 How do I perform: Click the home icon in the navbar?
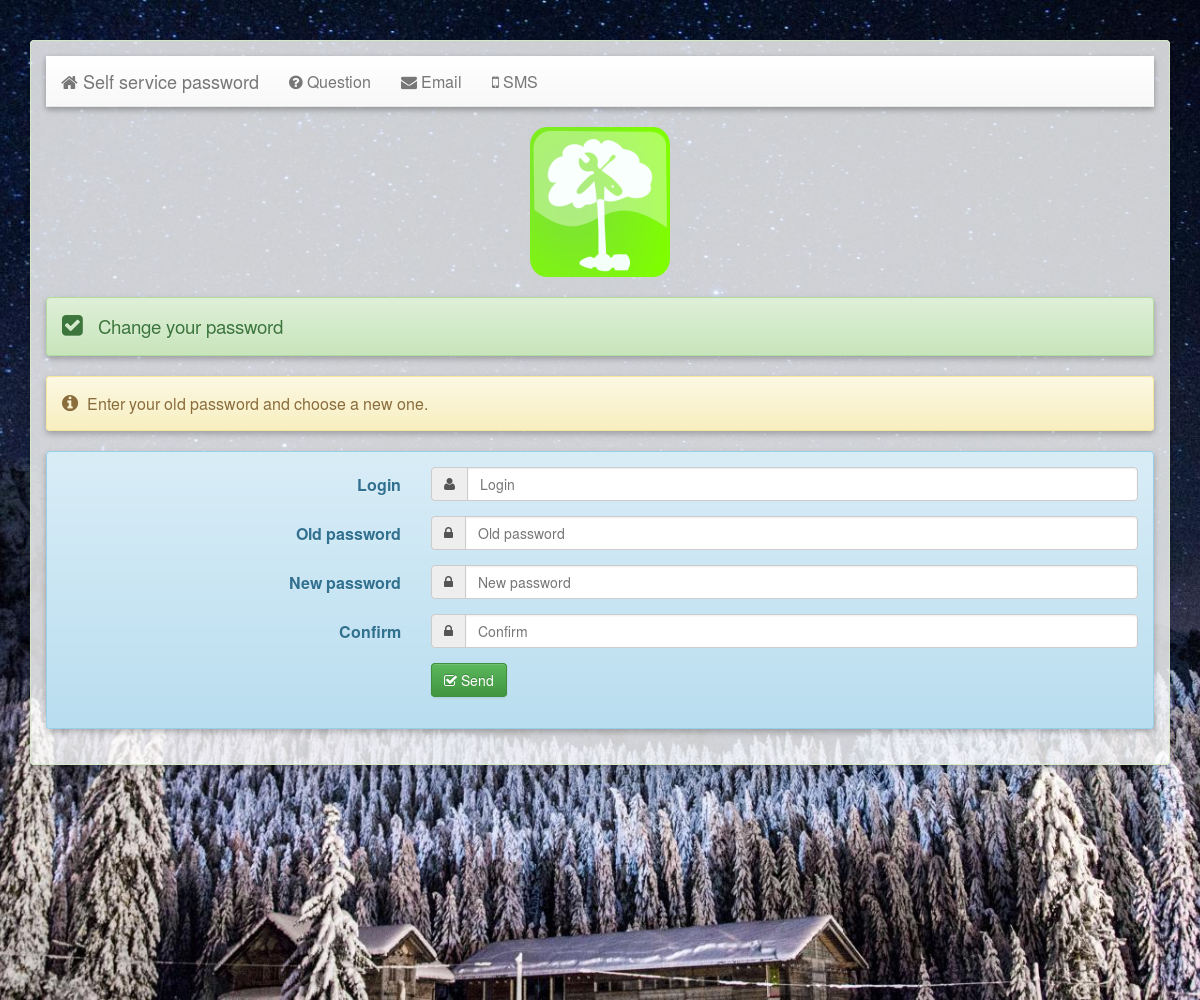[69, 83]
